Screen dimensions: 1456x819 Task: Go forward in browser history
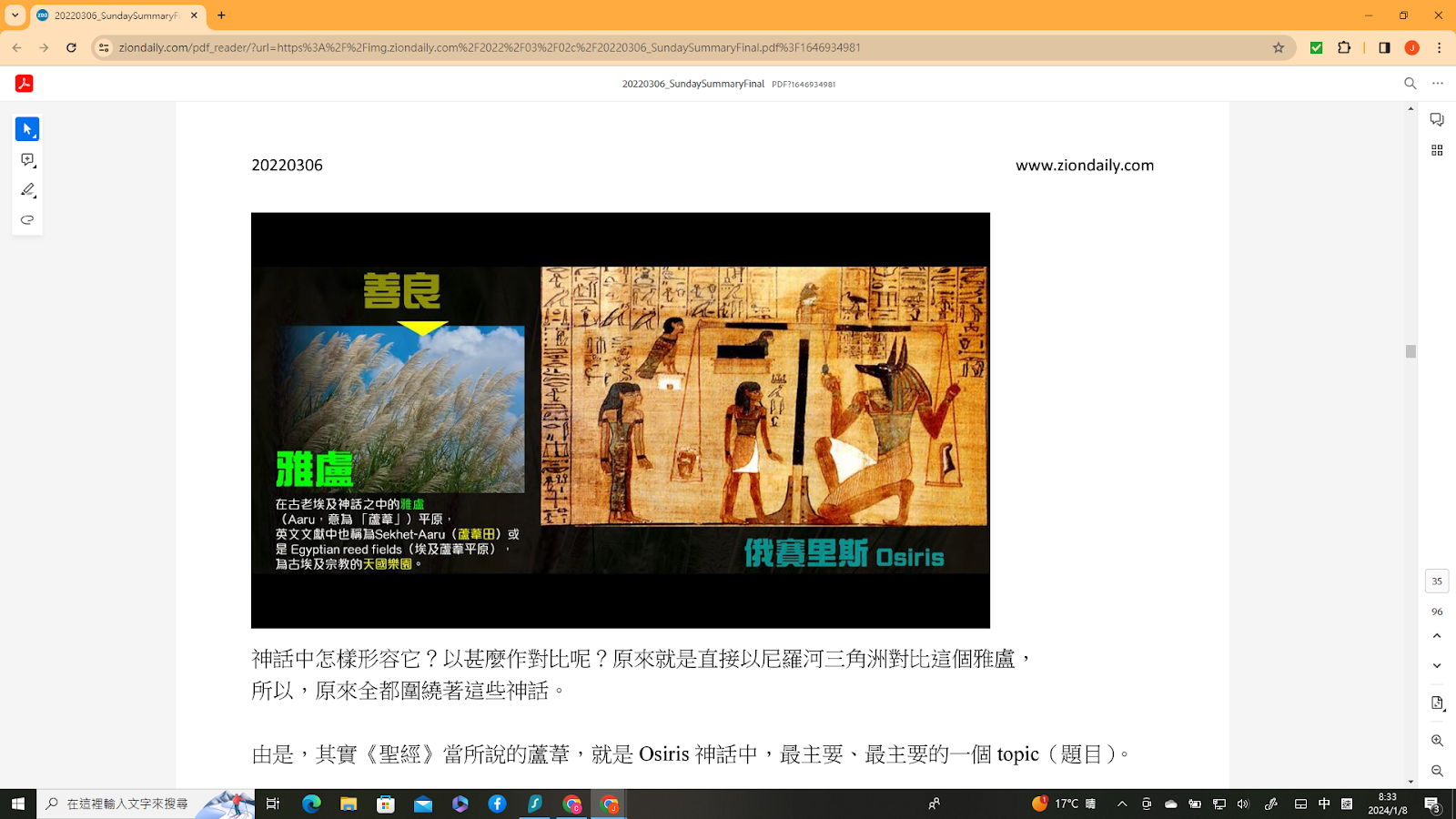pyautogui.click(x=44, y=47)
